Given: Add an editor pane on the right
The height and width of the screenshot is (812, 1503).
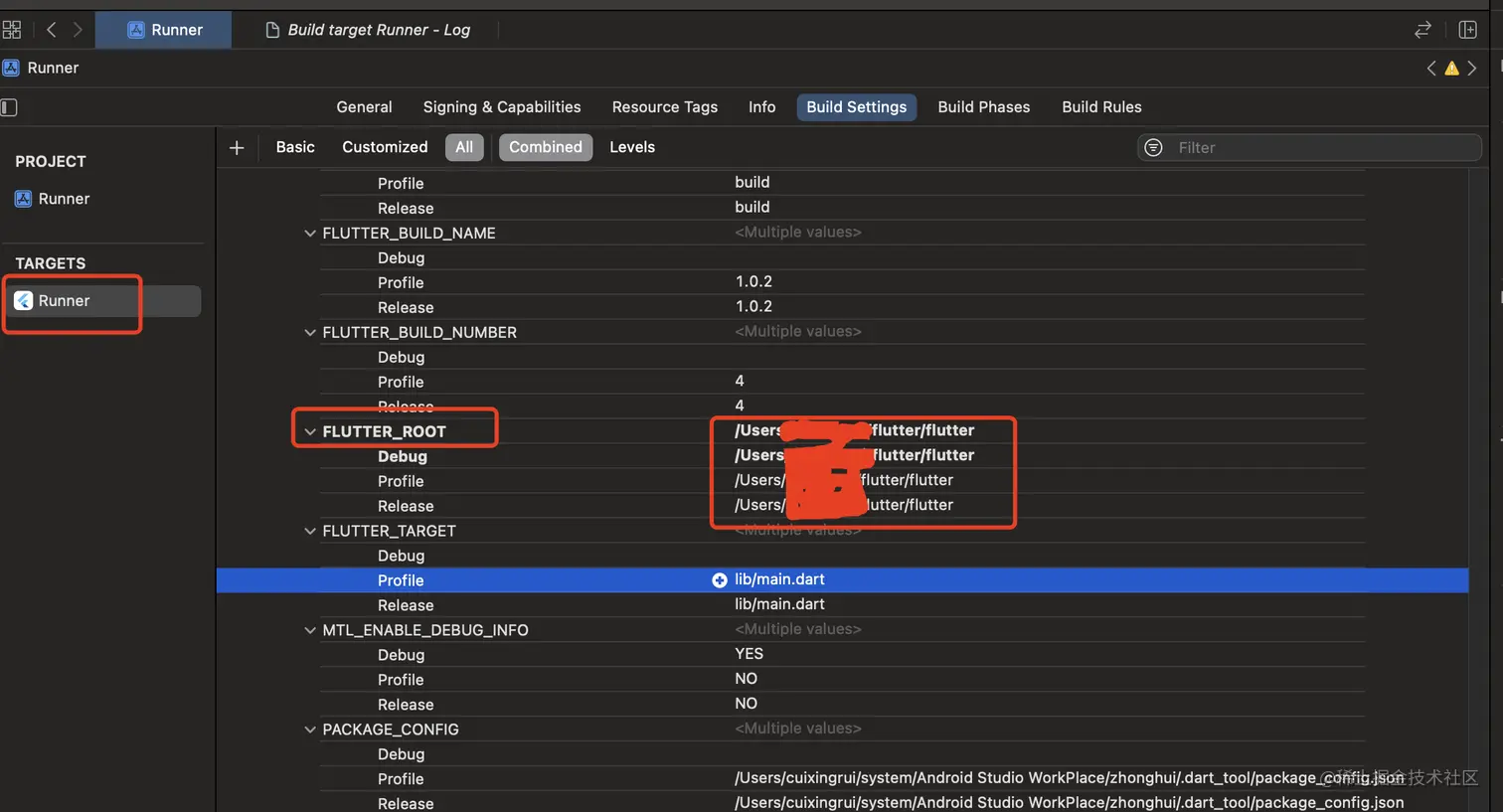Looking at the screenshot, I should click(1467, 30).
